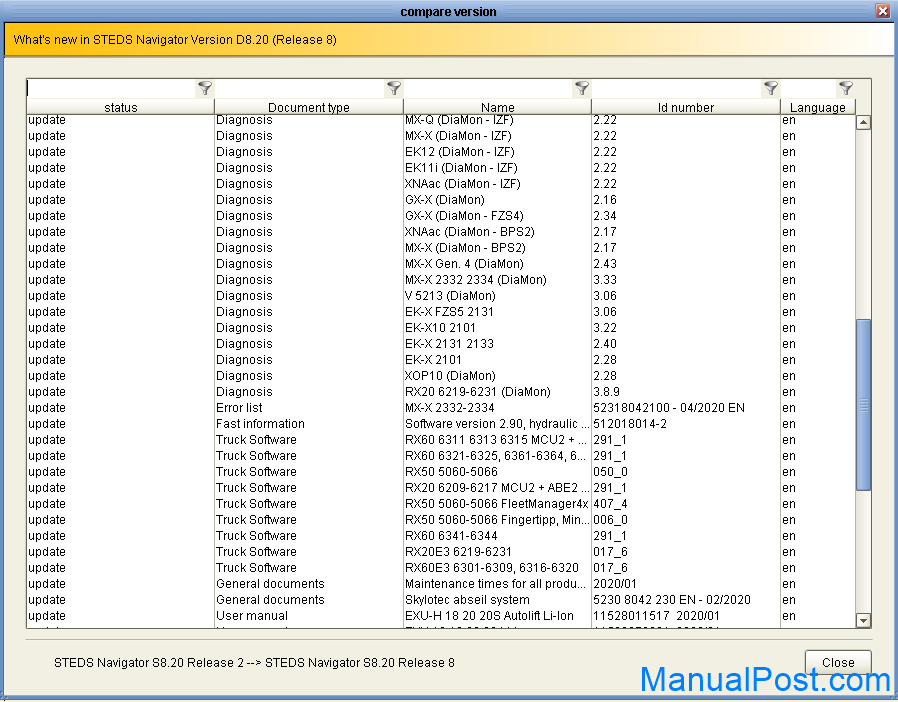Focus the Document type filter text field

[300, 88]
